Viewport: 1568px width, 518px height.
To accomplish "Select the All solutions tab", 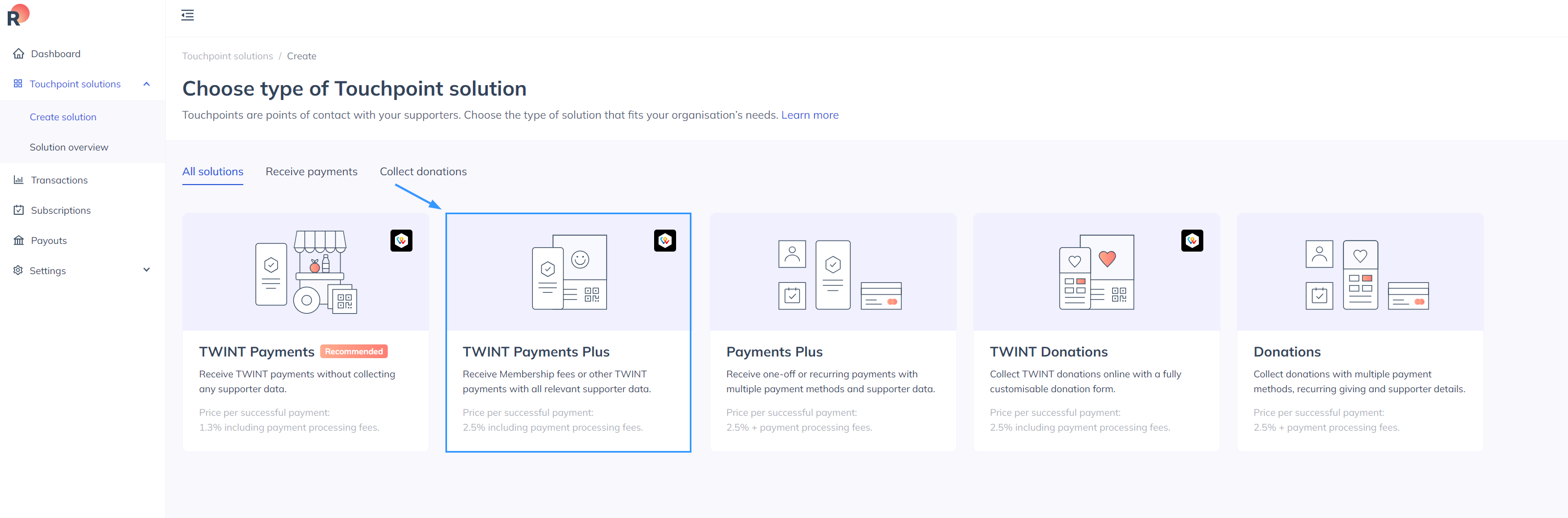I will (x=213, y=171).
